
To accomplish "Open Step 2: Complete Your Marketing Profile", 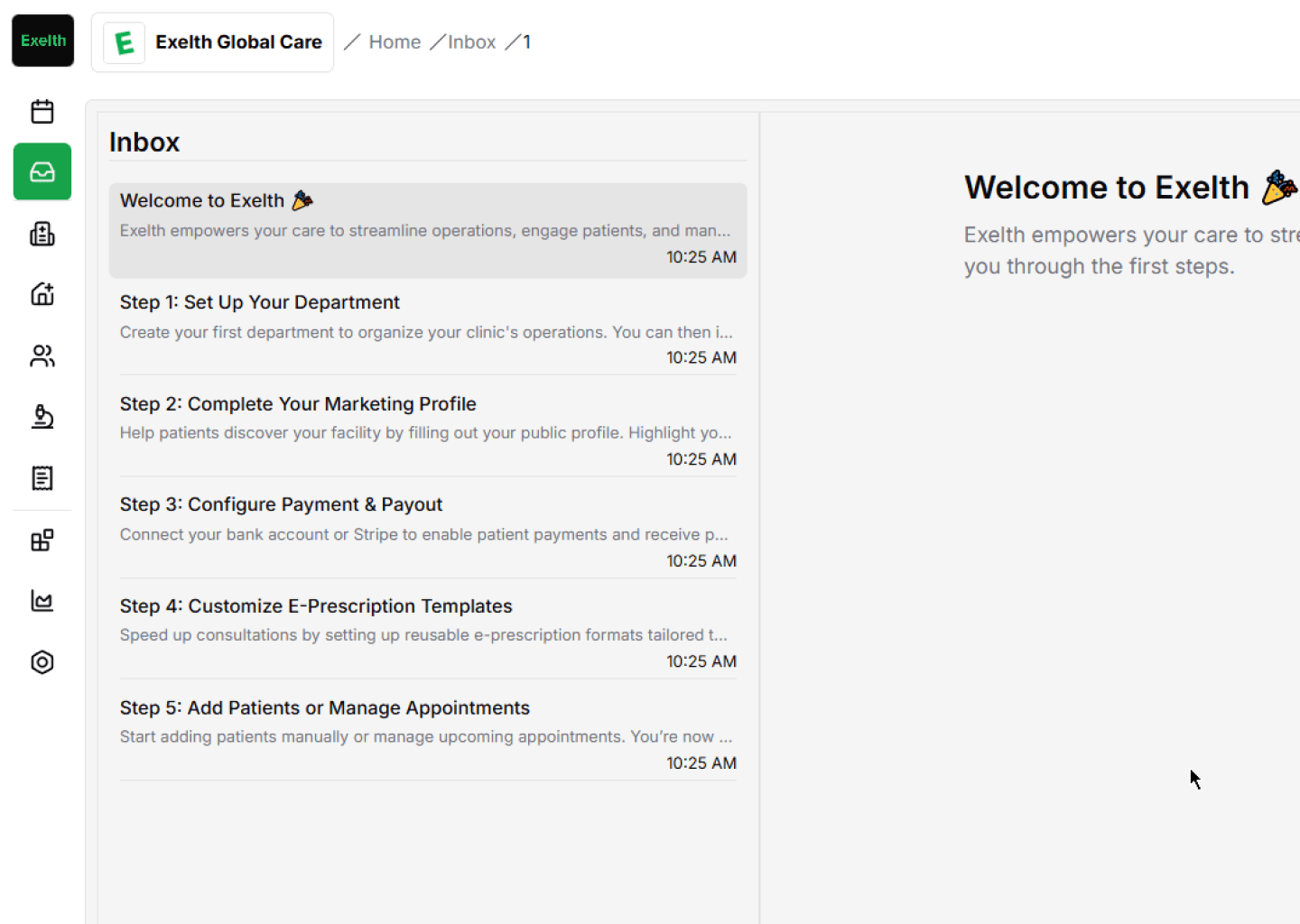I will click(428, 431).
